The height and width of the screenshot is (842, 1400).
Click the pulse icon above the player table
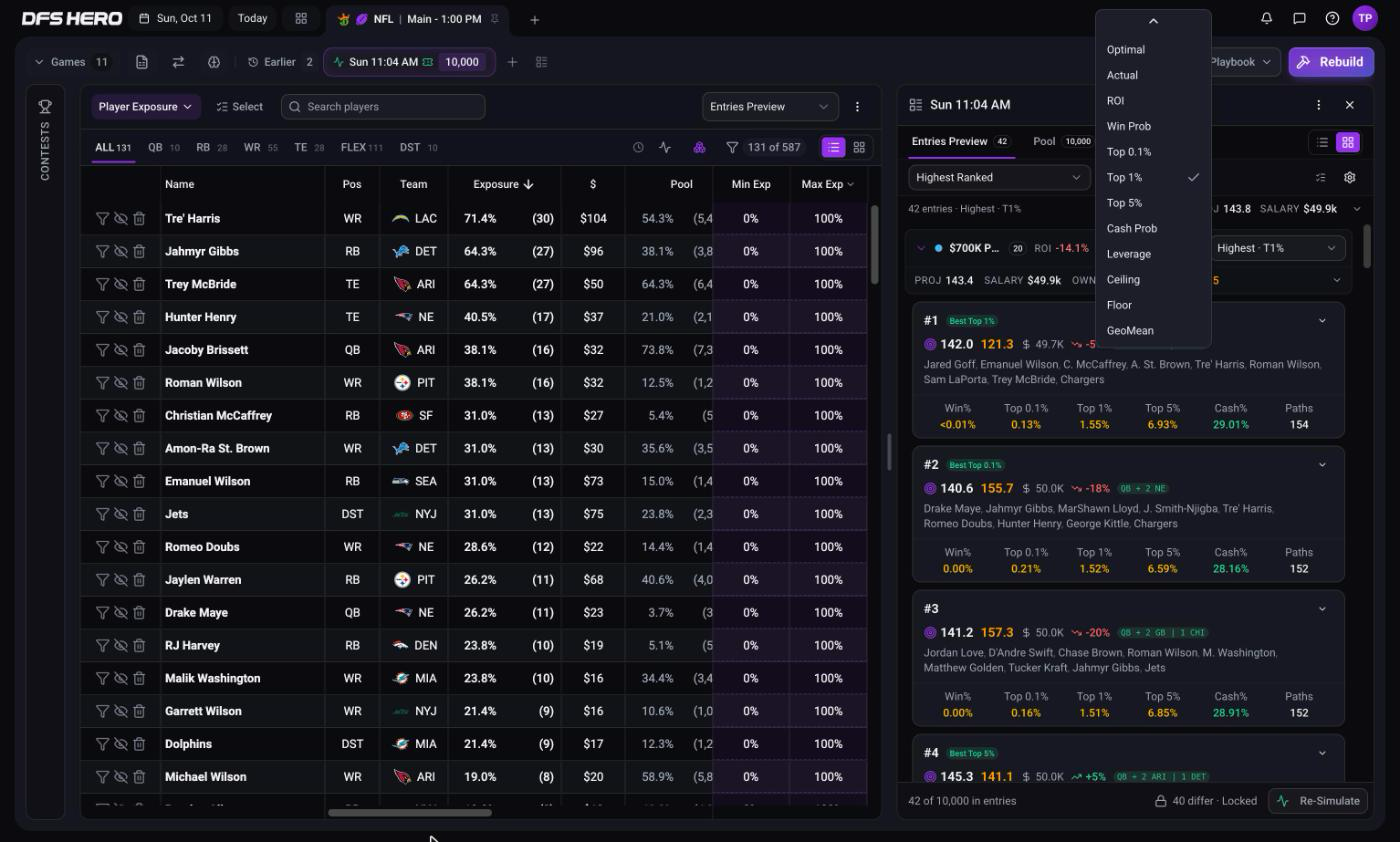pos(665,147)
